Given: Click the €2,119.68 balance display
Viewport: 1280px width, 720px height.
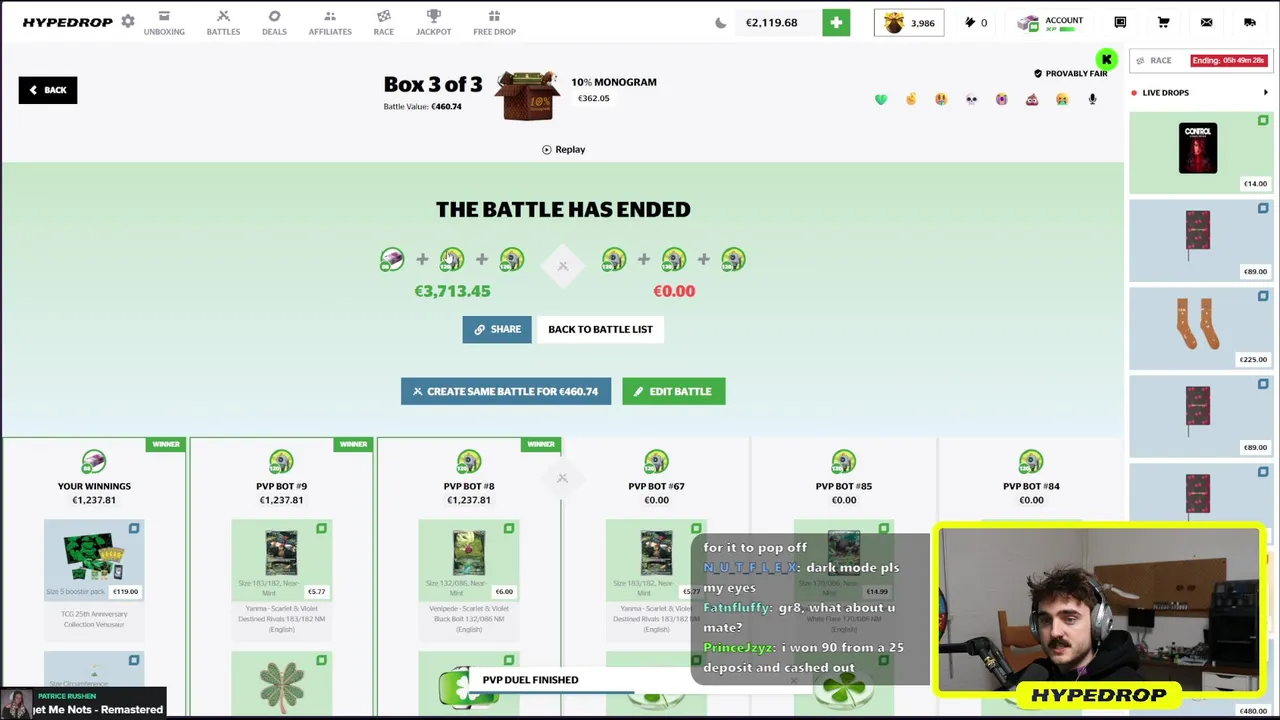Looking at the screenshot, I should pyautogui.click(x=772, y=22).
